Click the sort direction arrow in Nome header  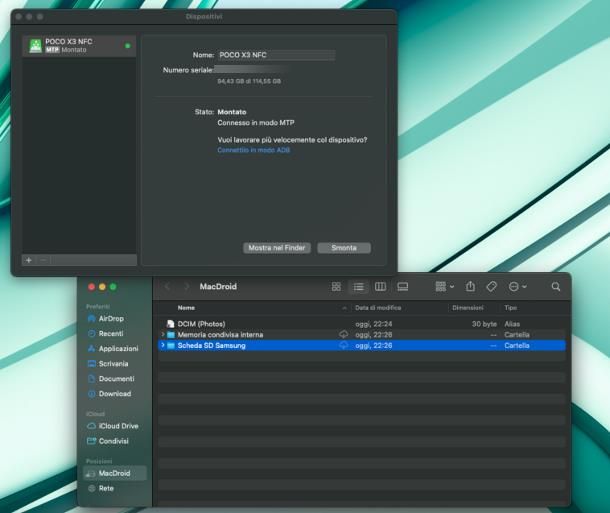pyautogui.click(x=344, y=308)
